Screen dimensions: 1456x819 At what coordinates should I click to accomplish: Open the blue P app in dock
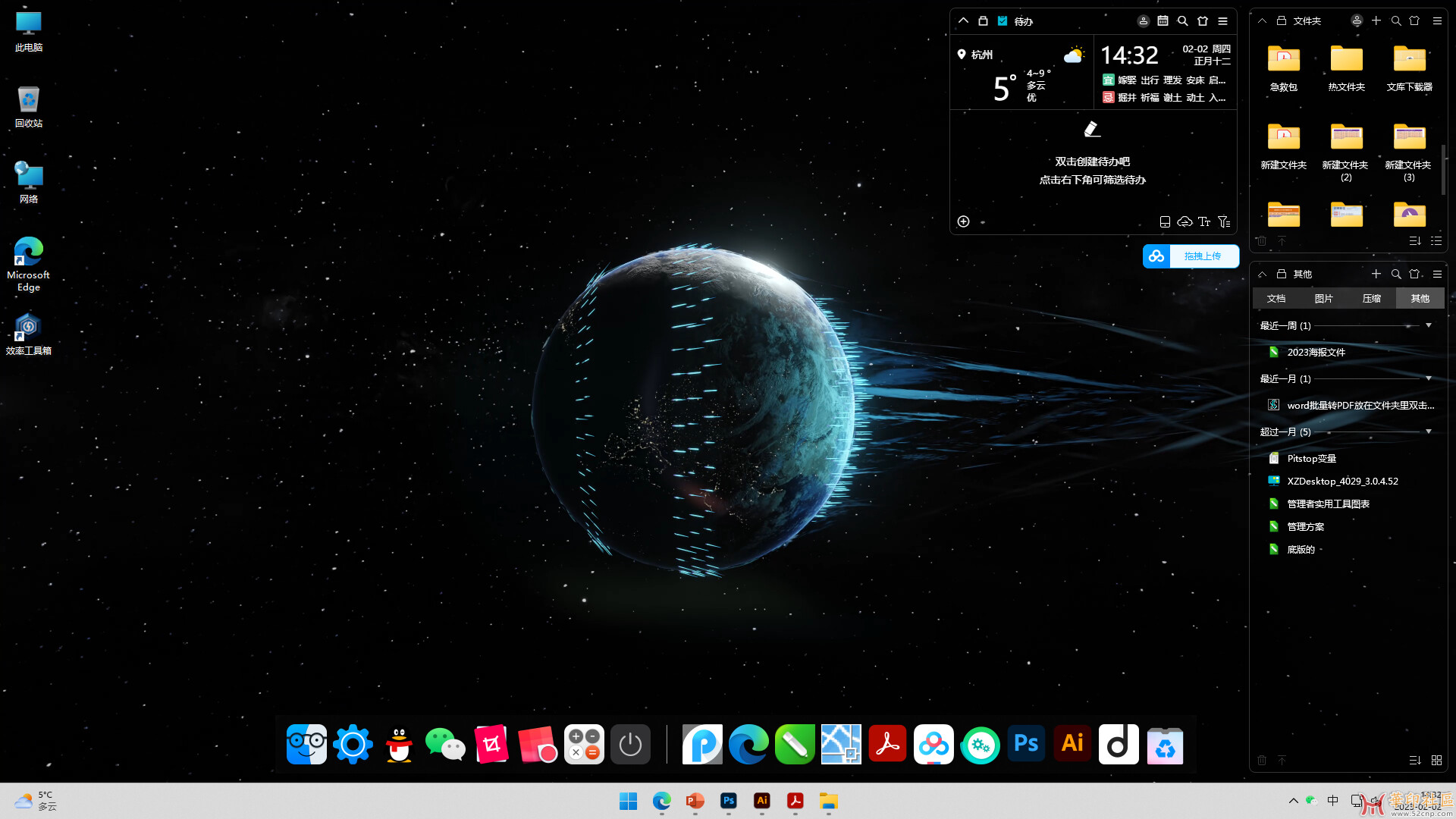tap(702, 745)
